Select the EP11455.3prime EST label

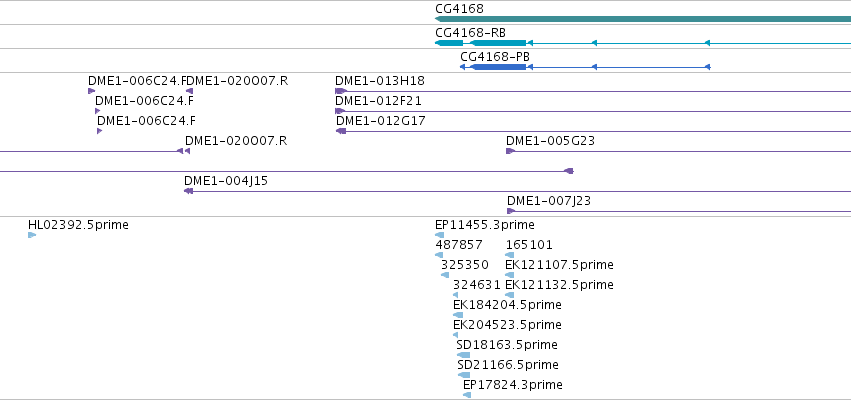485,225
